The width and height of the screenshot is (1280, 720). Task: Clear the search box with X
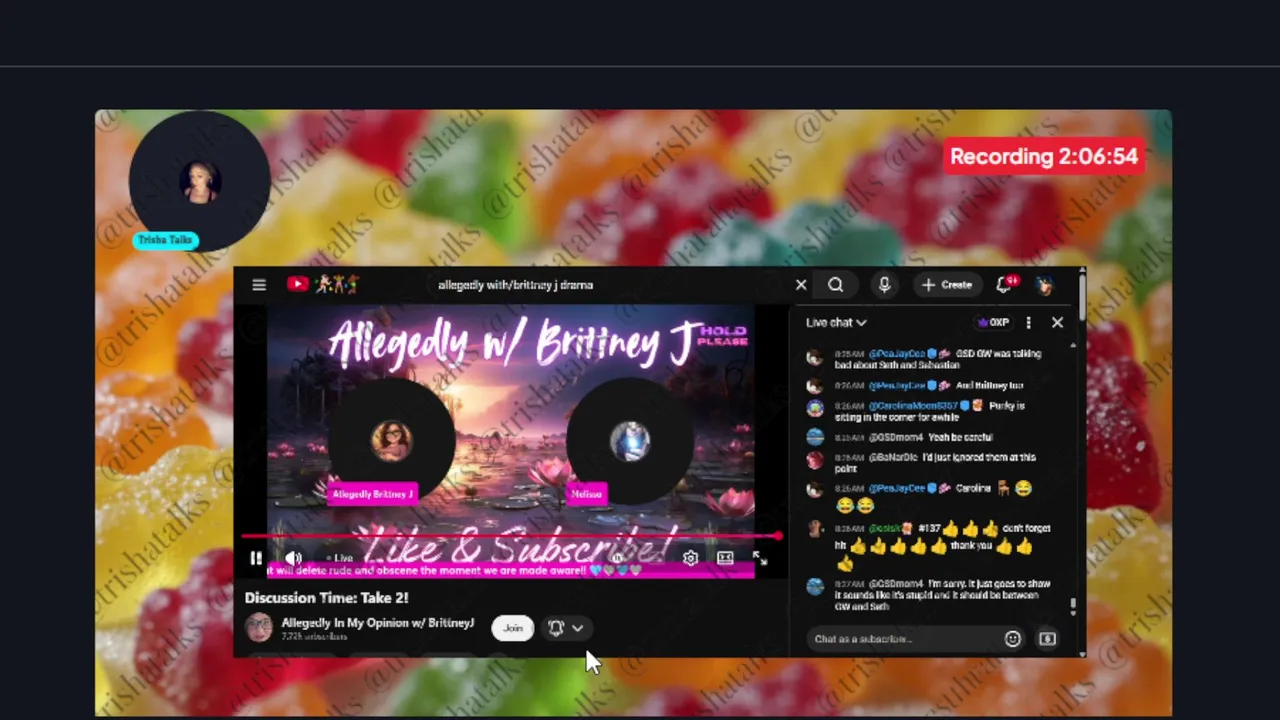[x=801, y=285]
